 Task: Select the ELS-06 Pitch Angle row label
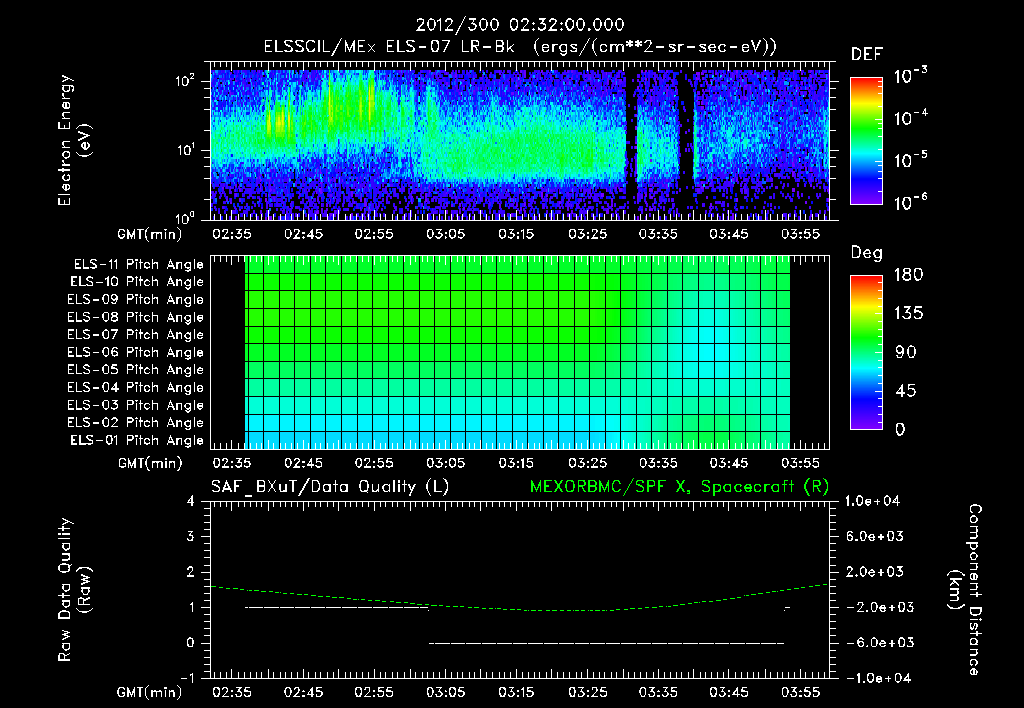pos(135,352)
